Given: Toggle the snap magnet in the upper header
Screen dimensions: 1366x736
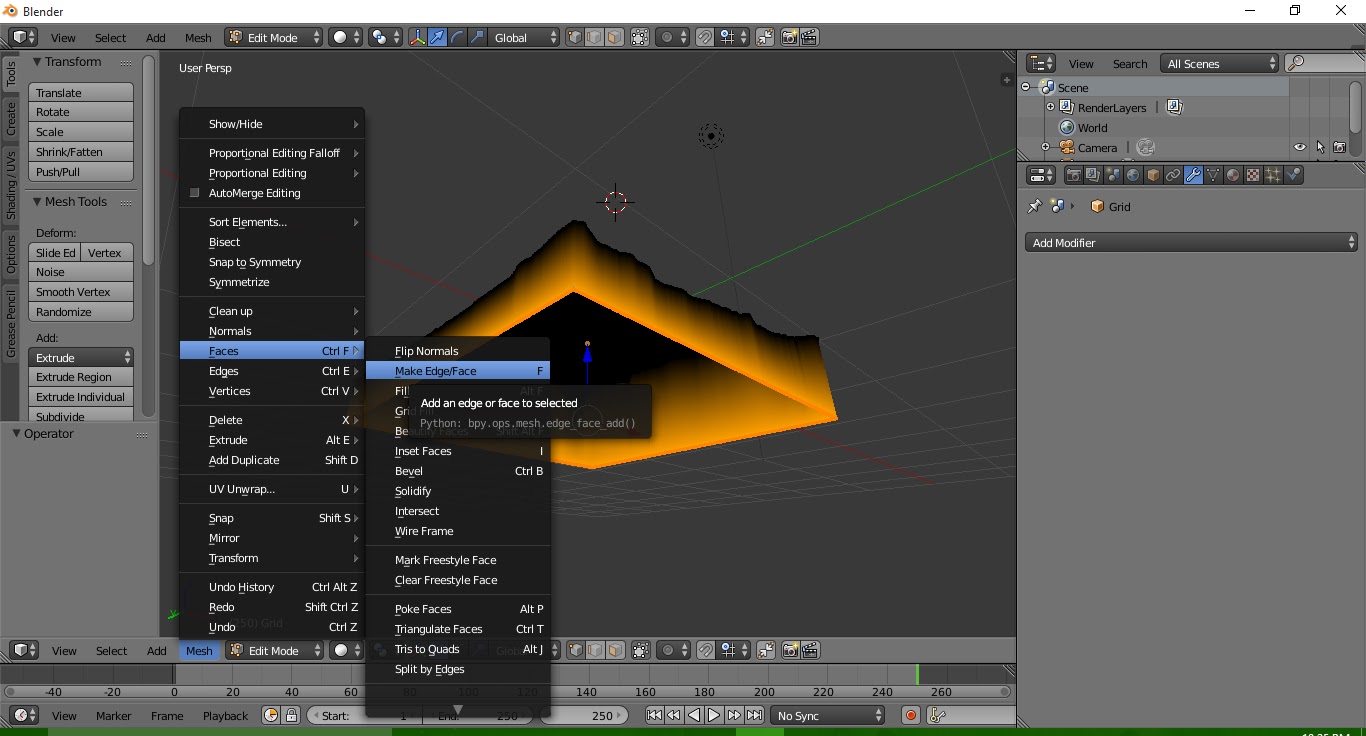Looking at the screenshot, I should pyautogui.click(x=705, y=37).
